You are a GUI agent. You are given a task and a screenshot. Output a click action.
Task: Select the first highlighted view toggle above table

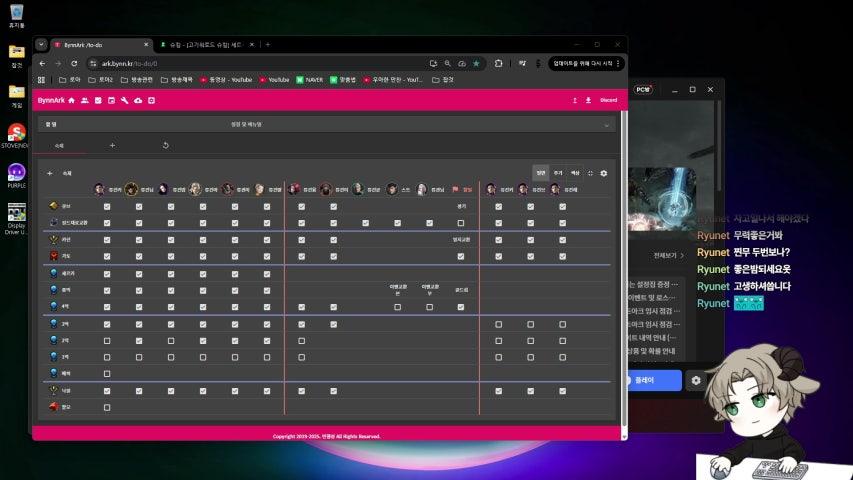541,173
